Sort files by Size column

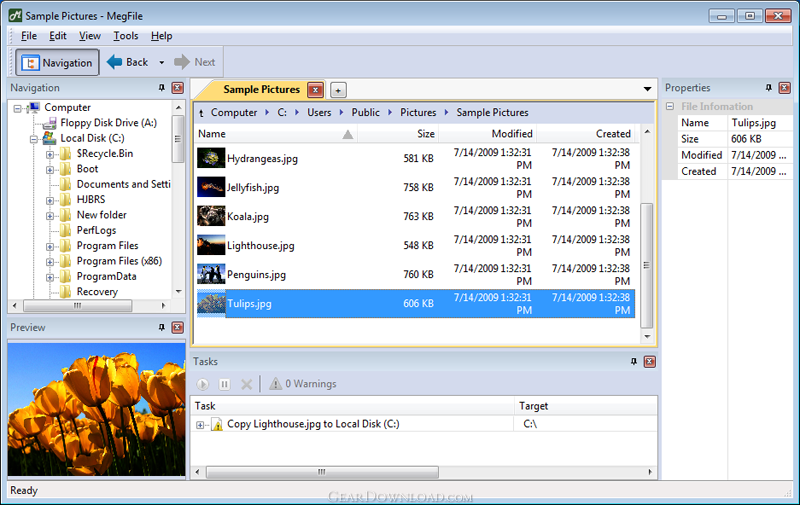pos(398,134)
